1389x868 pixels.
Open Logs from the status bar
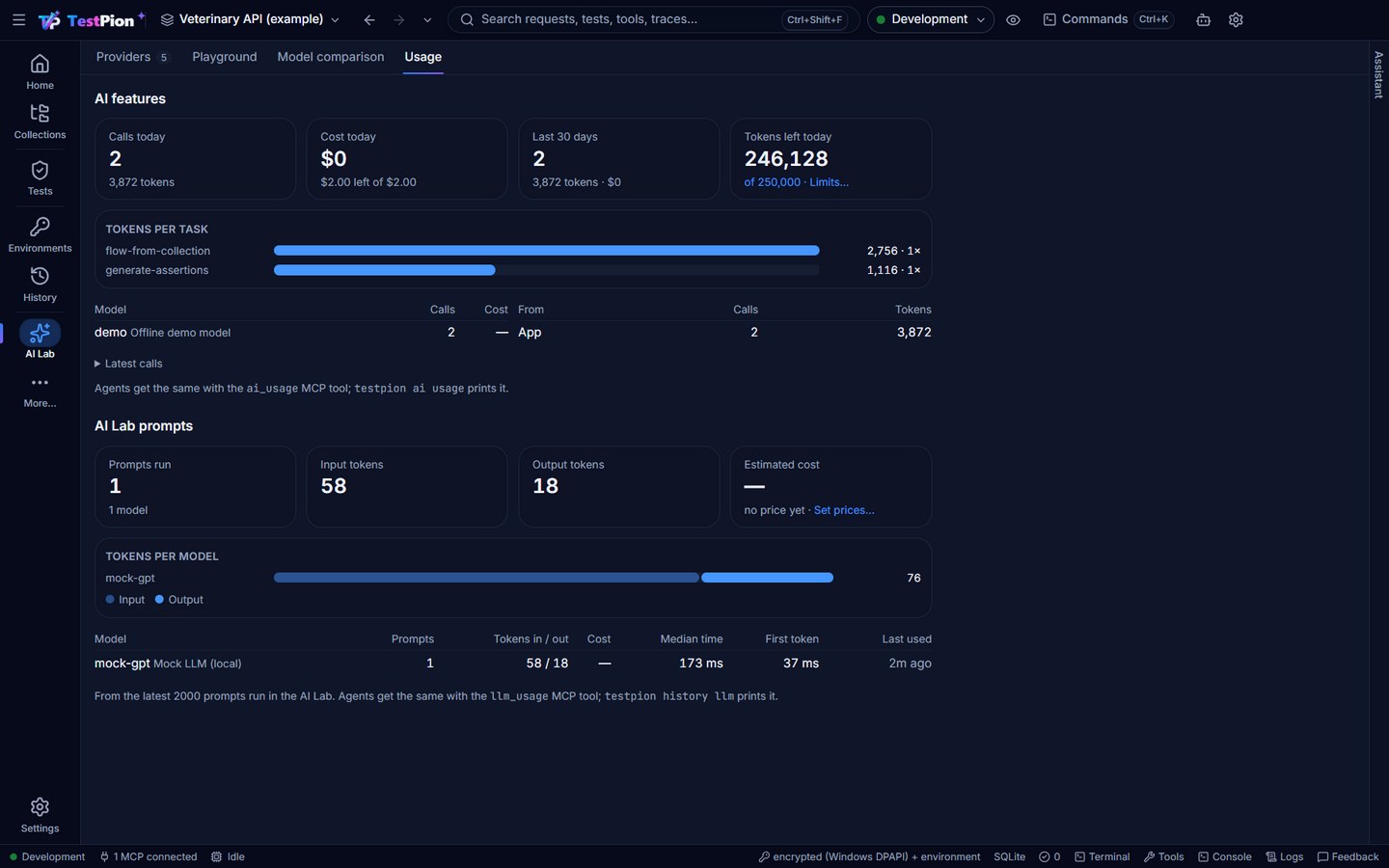[x=1284, y=856]
